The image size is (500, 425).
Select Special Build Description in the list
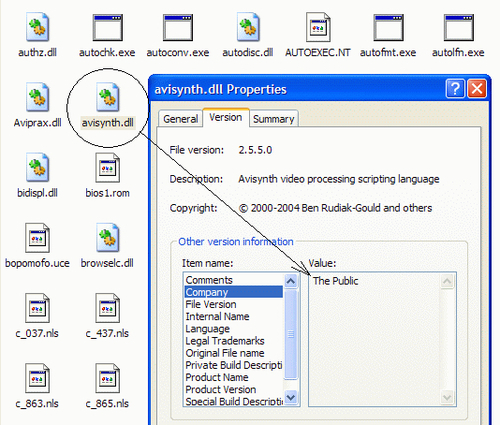tap(233, 401)
